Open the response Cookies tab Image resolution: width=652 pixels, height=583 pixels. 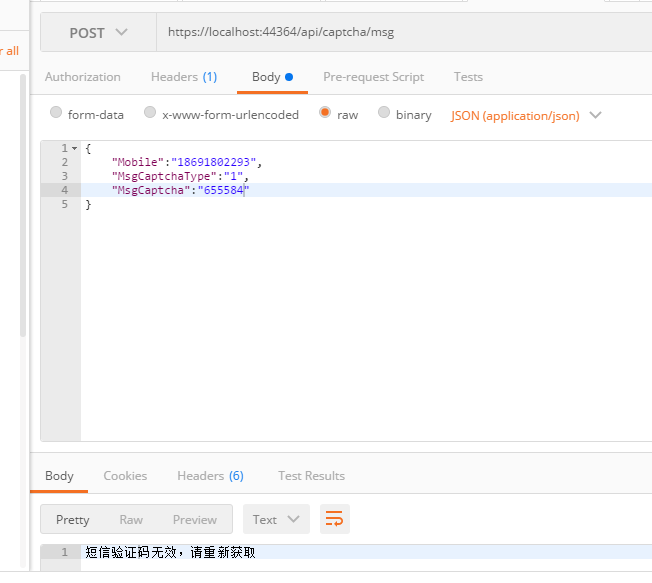tap(125, 476)
